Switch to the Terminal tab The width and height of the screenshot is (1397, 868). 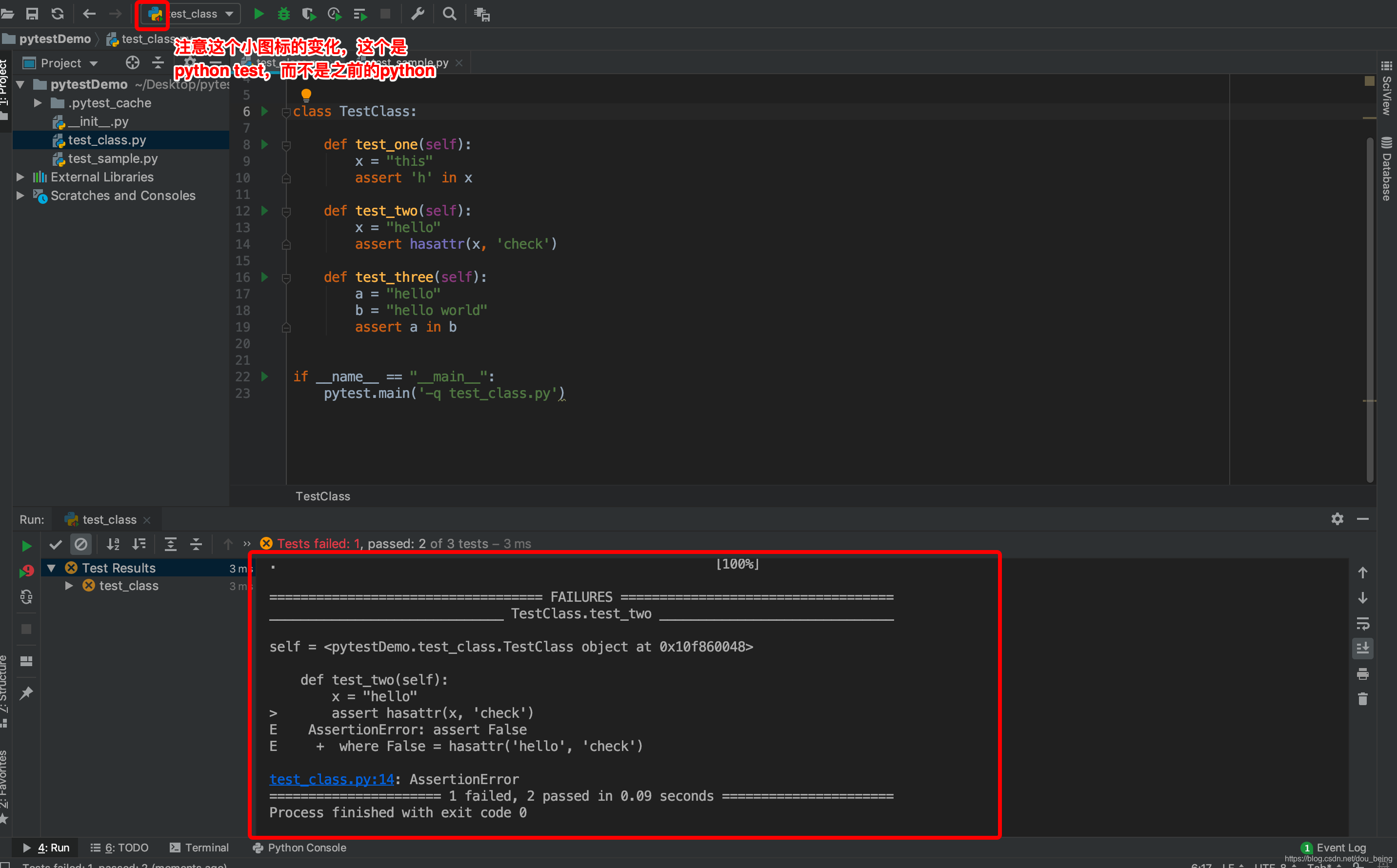coord(199,848)
